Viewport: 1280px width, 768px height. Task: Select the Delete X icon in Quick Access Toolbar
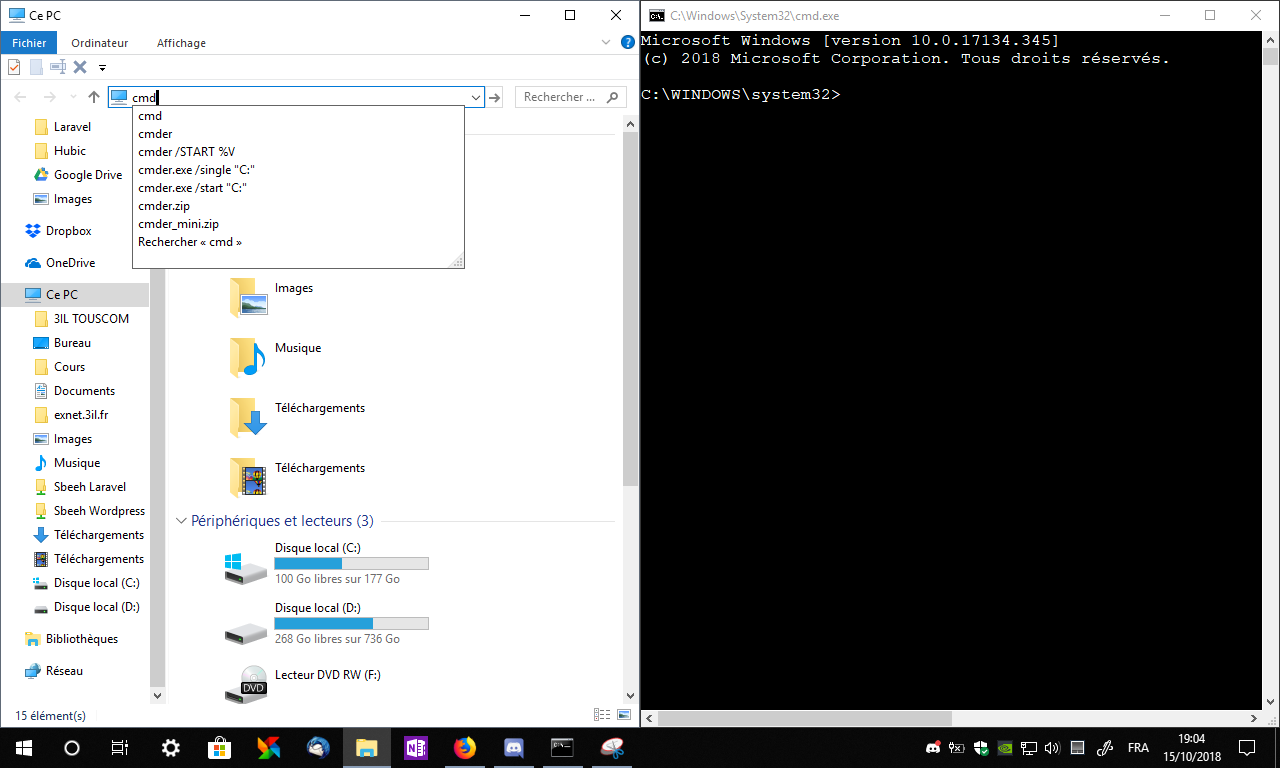(x=80, y=67)
